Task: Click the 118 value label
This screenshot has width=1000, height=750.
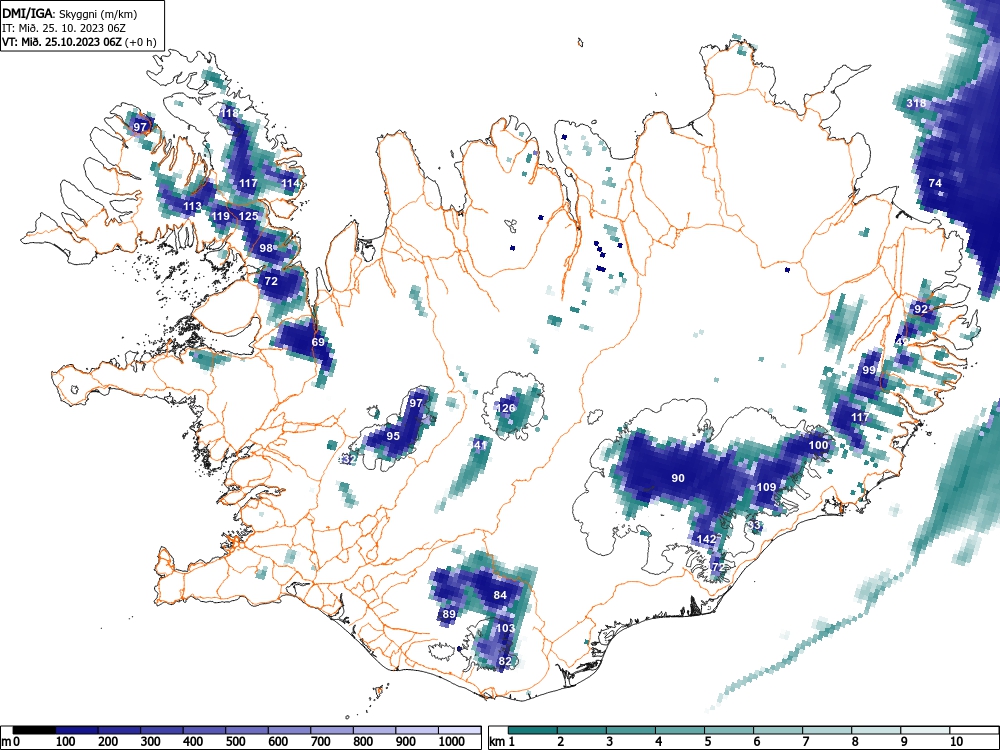Action: click(x=229, y=113)
